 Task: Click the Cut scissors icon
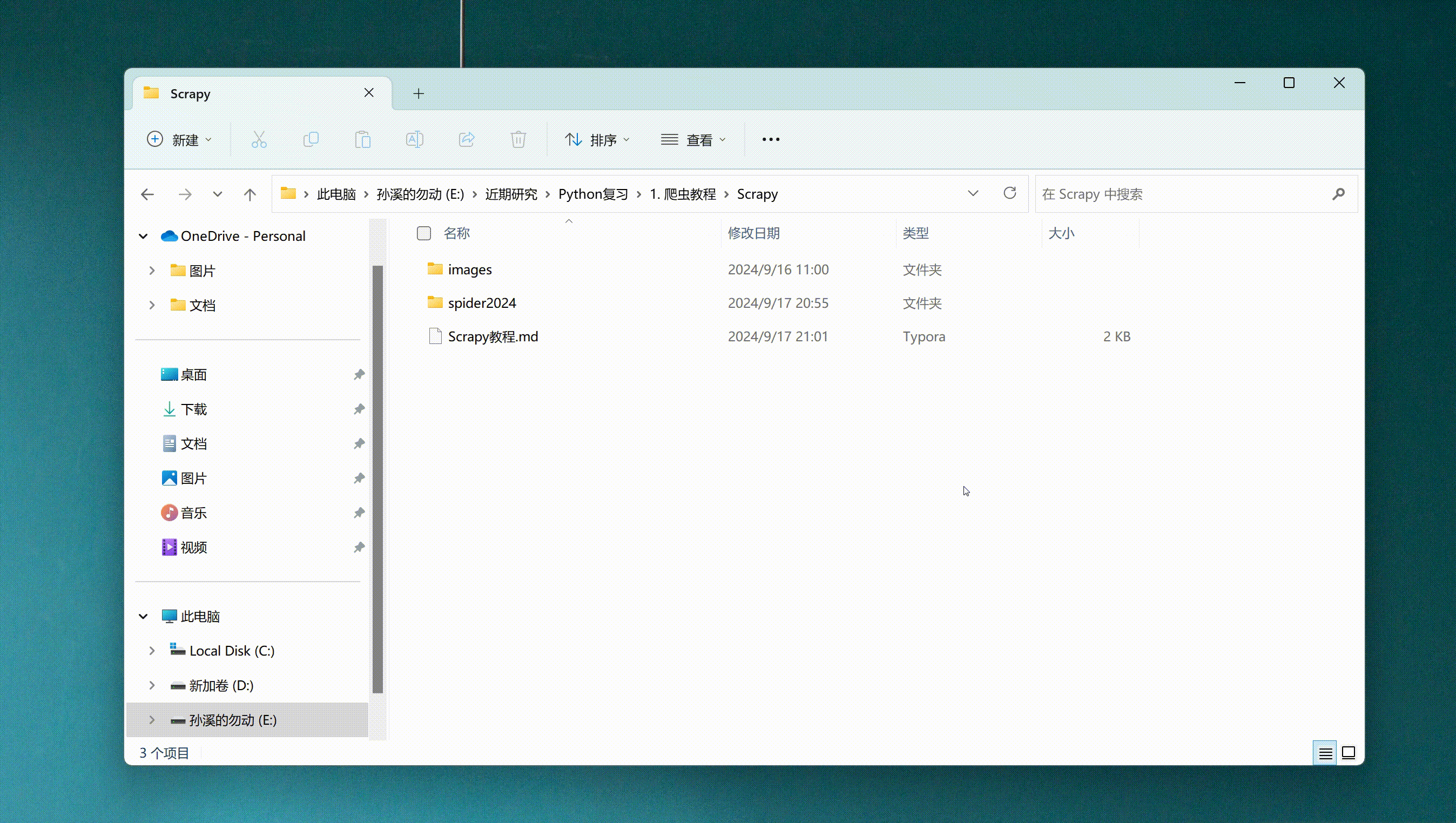[259, 140]
